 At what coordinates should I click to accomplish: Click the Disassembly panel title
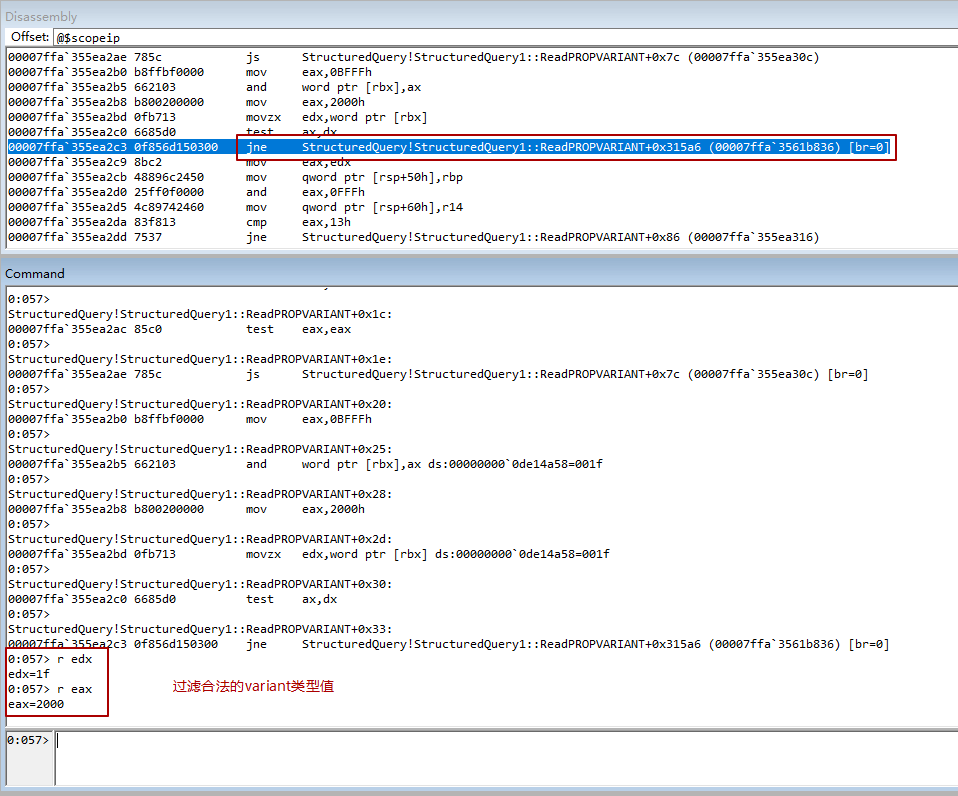(41, 16)
